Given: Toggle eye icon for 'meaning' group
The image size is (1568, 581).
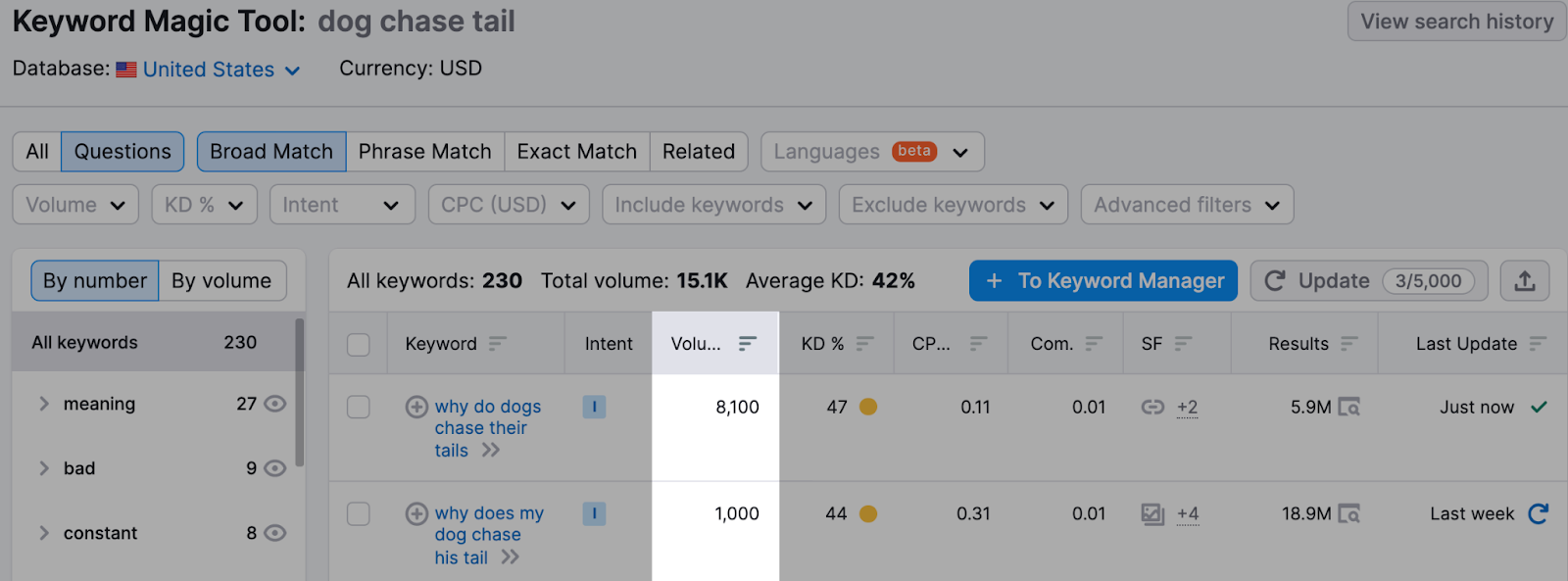Looking at the screenshot, I should click(275, 404).
